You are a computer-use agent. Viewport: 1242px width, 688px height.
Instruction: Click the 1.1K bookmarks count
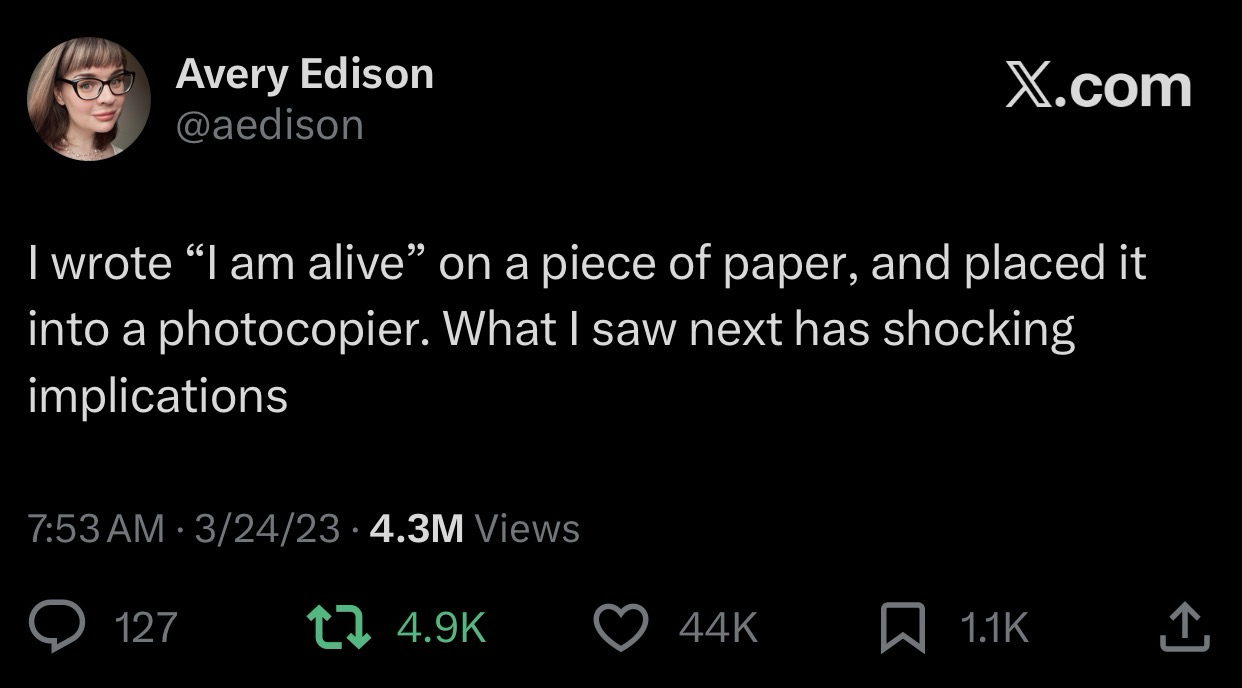tap(994, 627)
